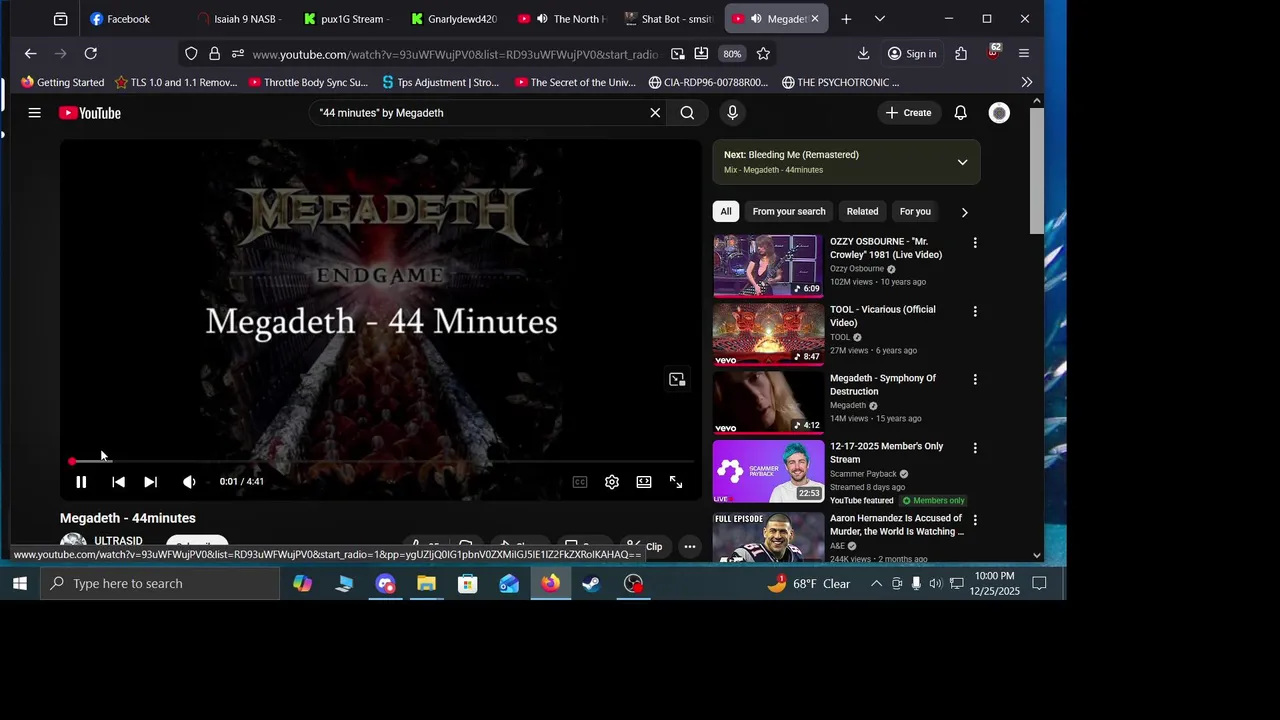Switch to the Shat Bot tab
The width and height of the screenshot is (1280, 720).
pyautogui.click(x=668, y=19)
